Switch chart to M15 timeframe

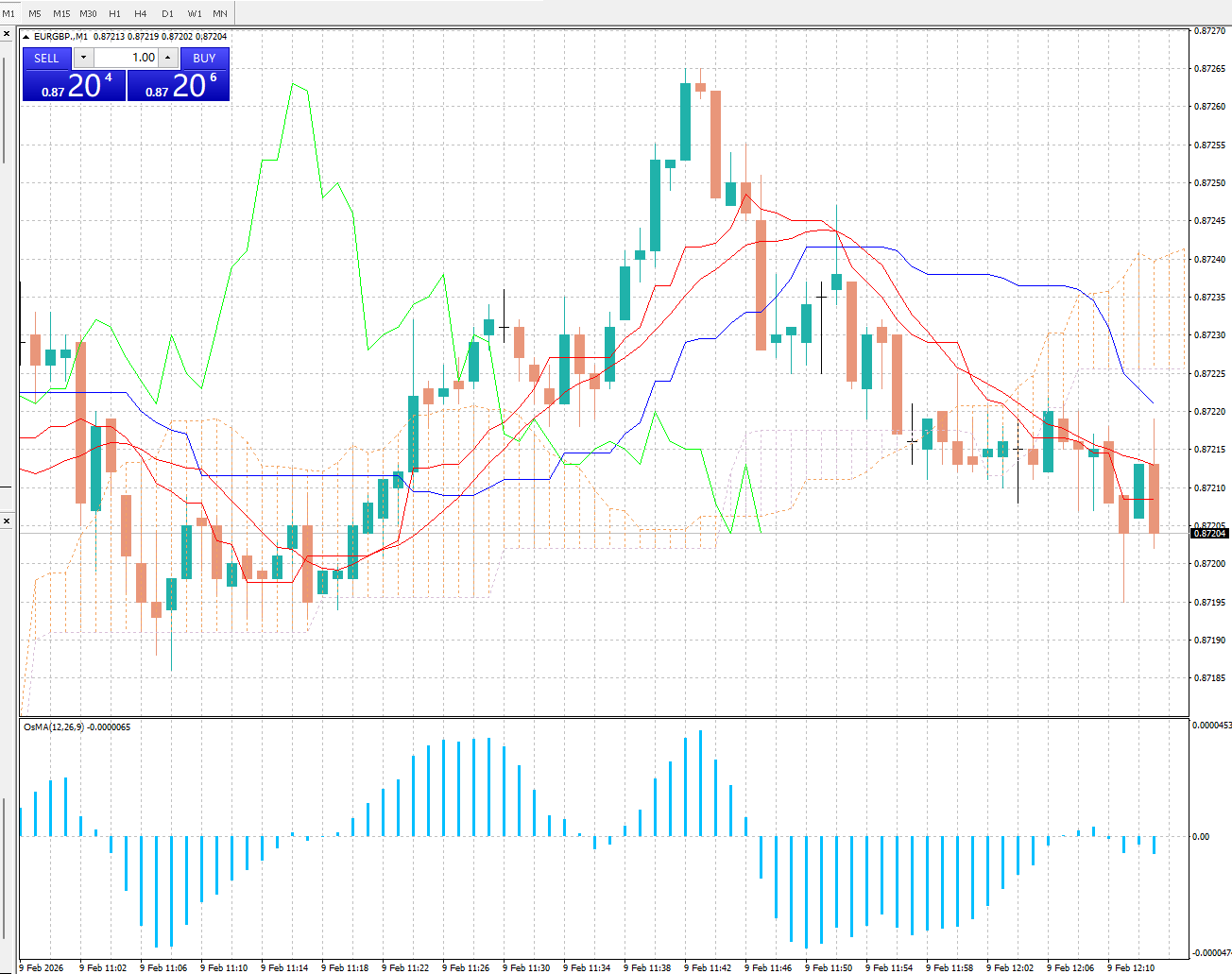click(x=61, y=13)
